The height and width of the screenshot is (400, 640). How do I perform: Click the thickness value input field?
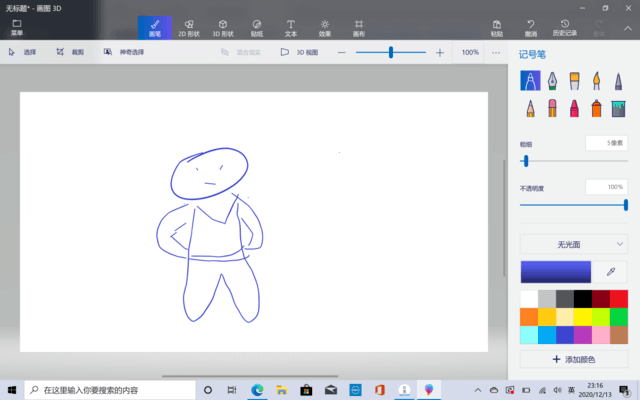(606, 143)
